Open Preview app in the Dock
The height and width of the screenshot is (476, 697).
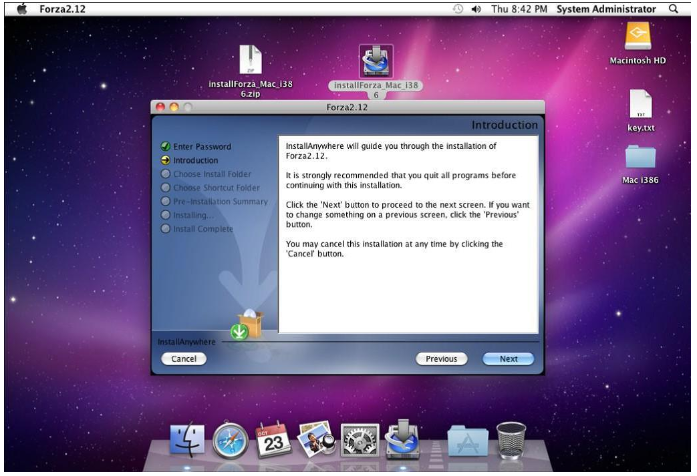(316, 440)
